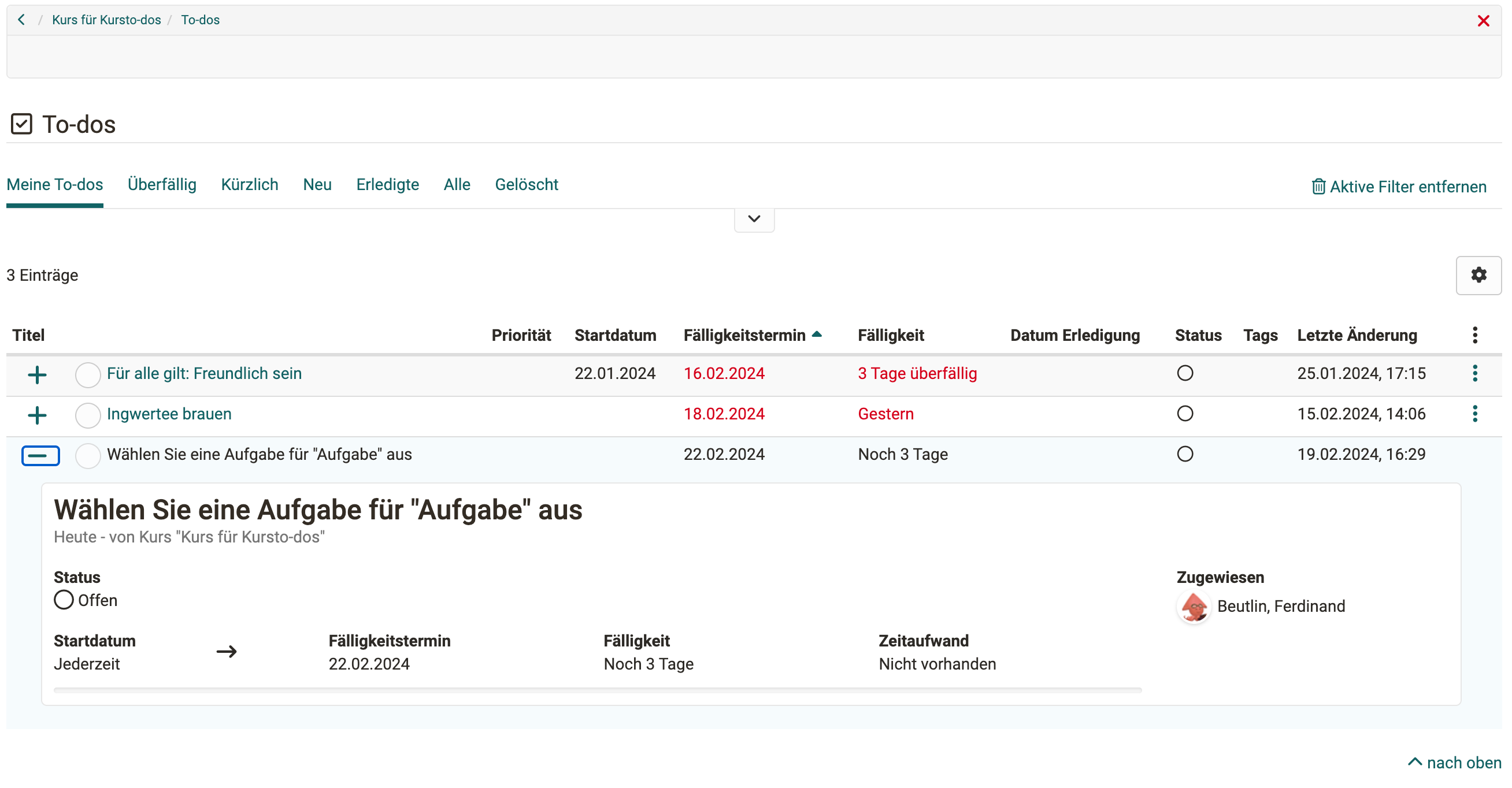This screenshot has height=788, width=1512.
Task: Switch to the Überfällig tab
Action: tap(161, 184)
